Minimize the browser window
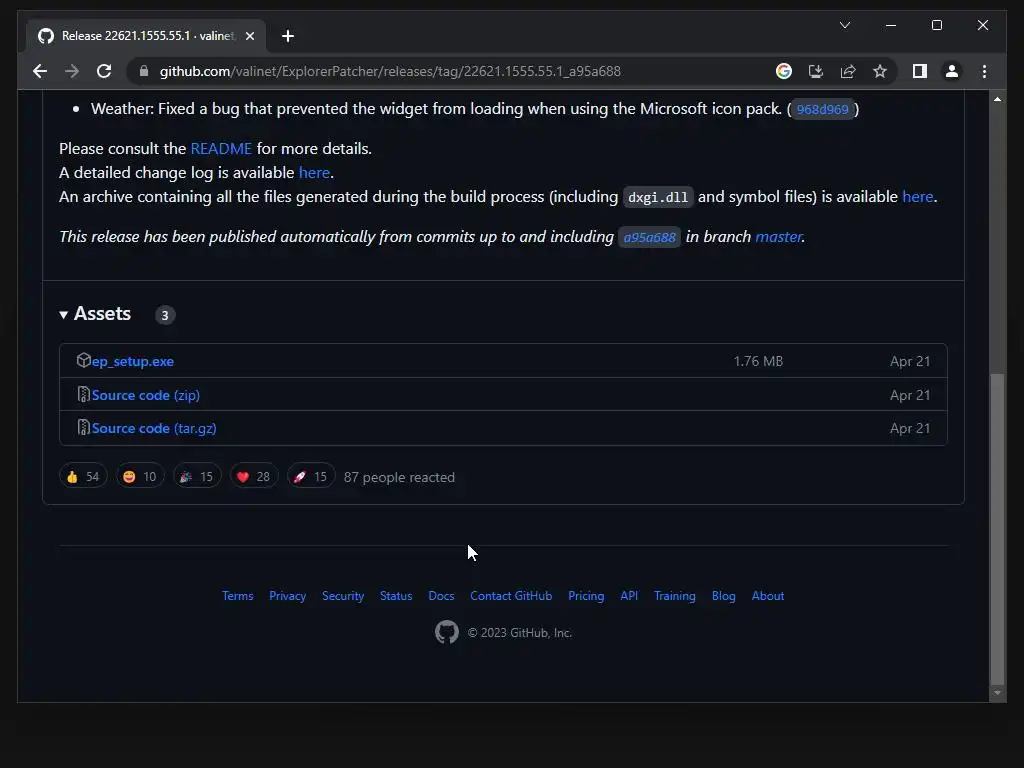 [x=891, y=25]
